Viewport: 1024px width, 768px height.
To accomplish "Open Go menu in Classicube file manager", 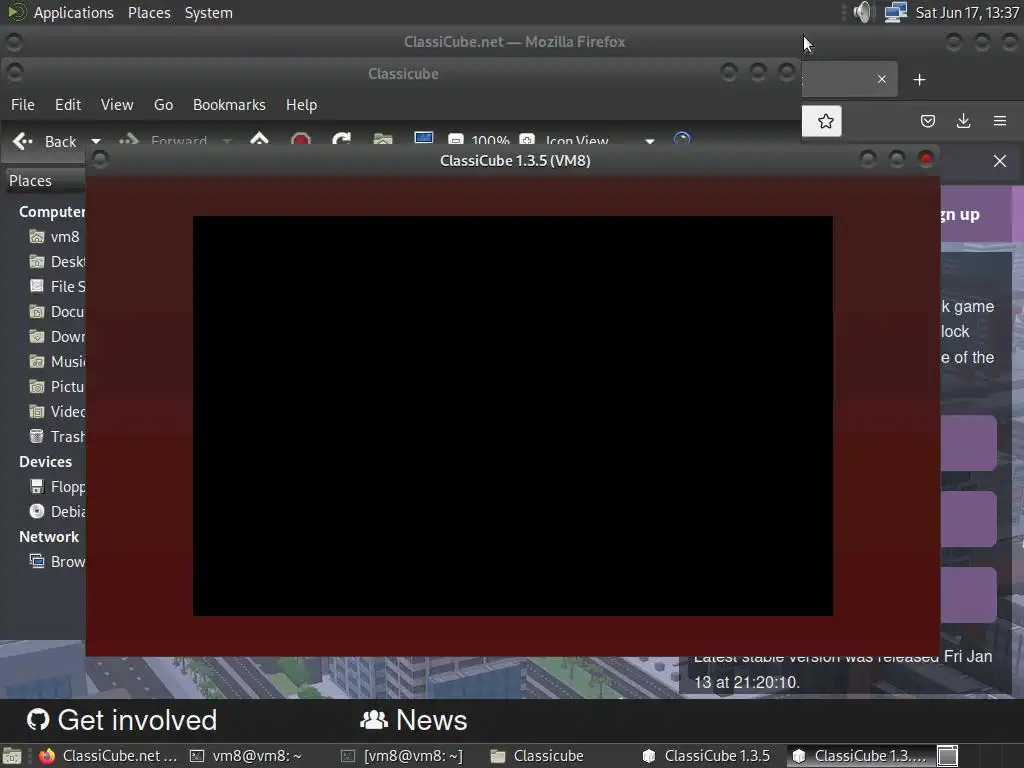I will tap(163, 104).
